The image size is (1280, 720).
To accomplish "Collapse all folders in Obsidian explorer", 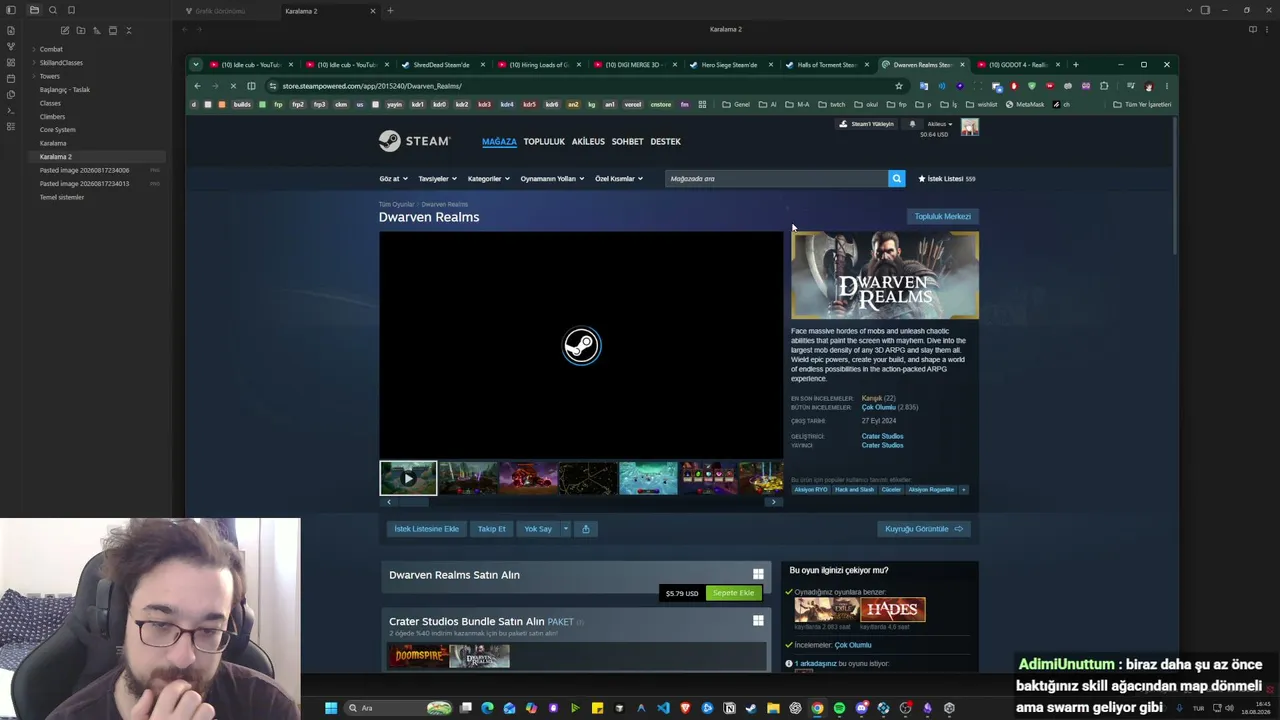I will pyautogui.click(x=129, y=30).
